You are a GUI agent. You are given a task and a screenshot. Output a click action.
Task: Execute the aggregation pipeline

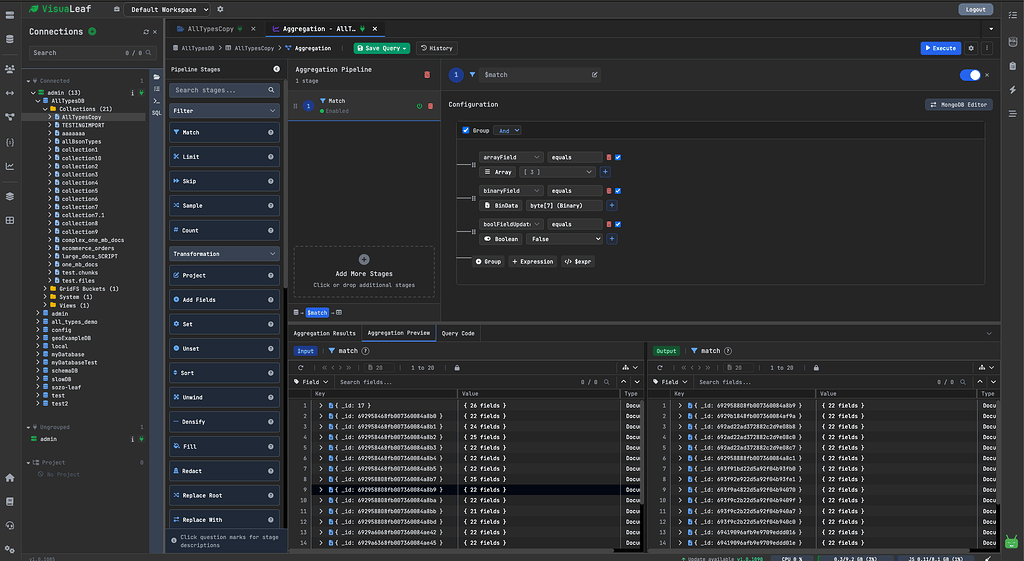tap(940, 48)
